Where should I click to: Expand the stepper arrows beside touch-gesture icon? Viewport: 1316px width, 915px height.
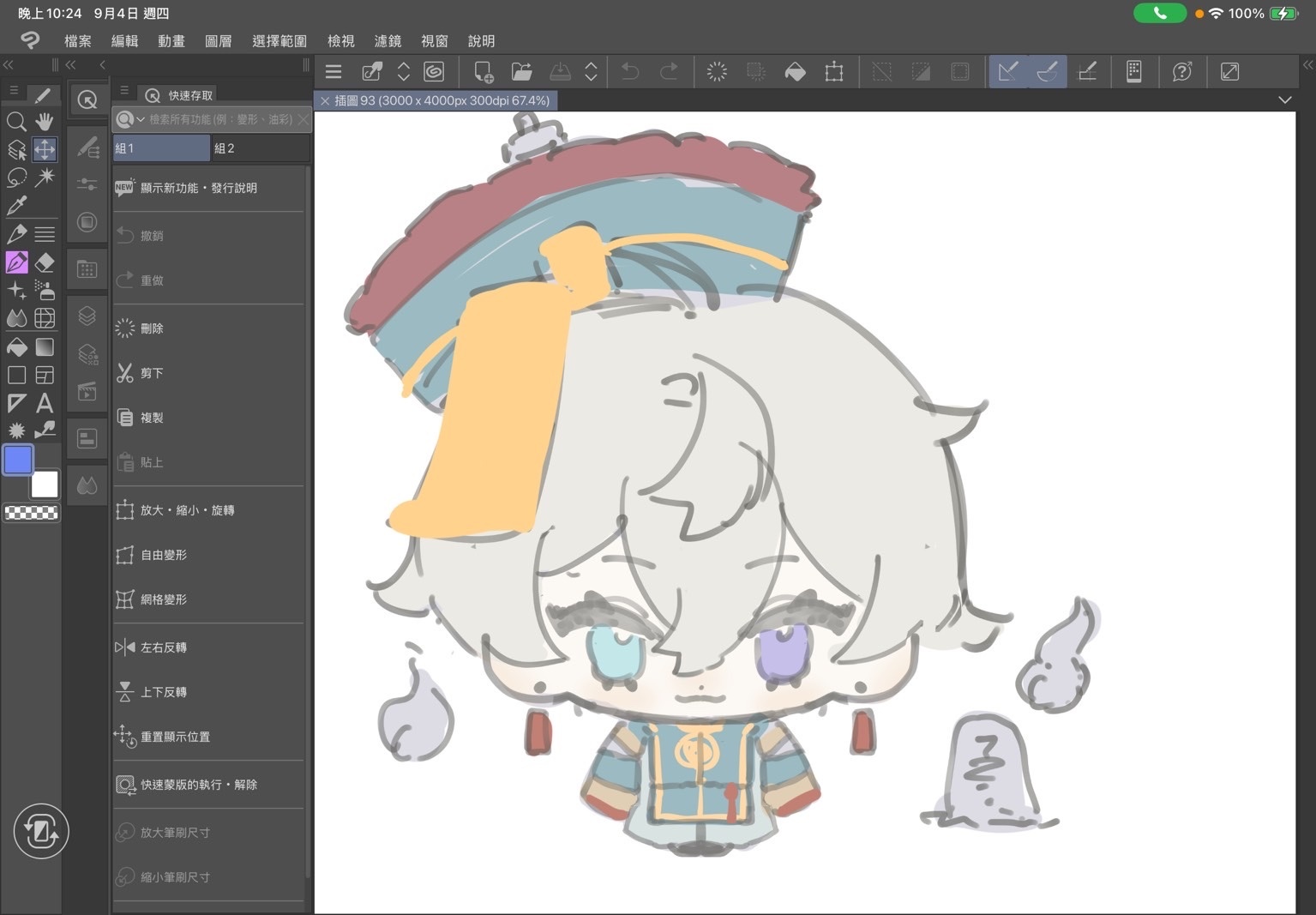(403, 72)
